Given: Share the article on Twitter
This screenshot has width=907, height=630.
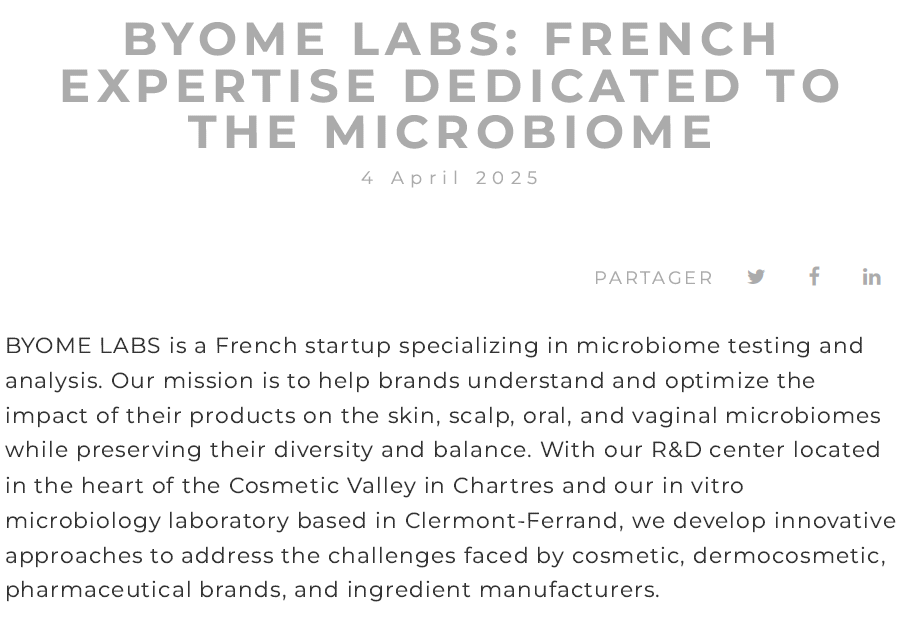Looking at the screenshot, I should [756, 277].
